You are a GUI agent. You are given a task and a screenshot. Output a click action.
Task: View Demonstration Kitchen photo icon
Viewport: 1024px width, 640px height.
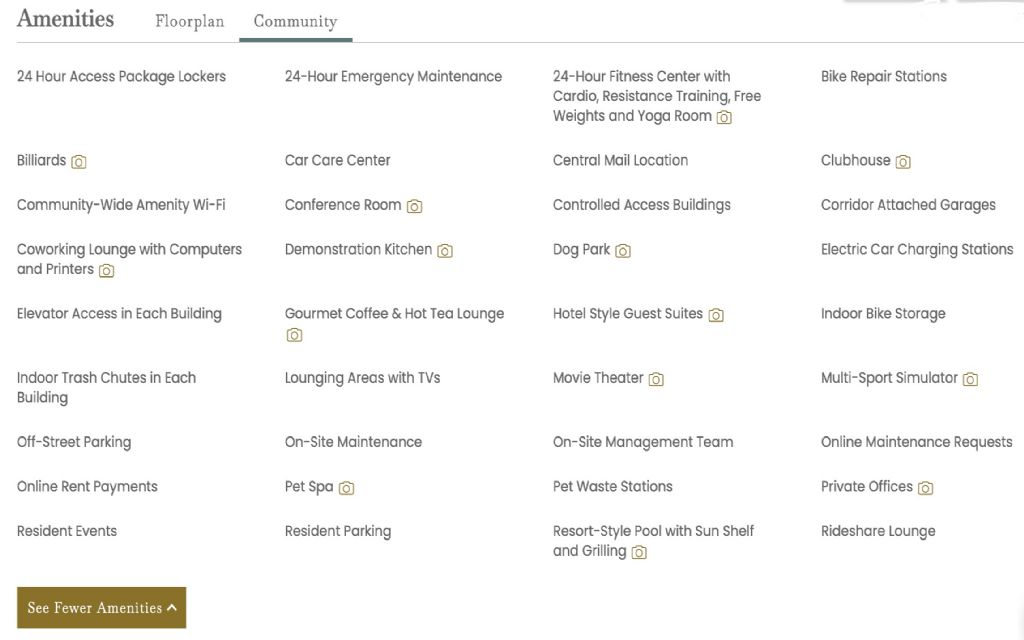(445, 251)
